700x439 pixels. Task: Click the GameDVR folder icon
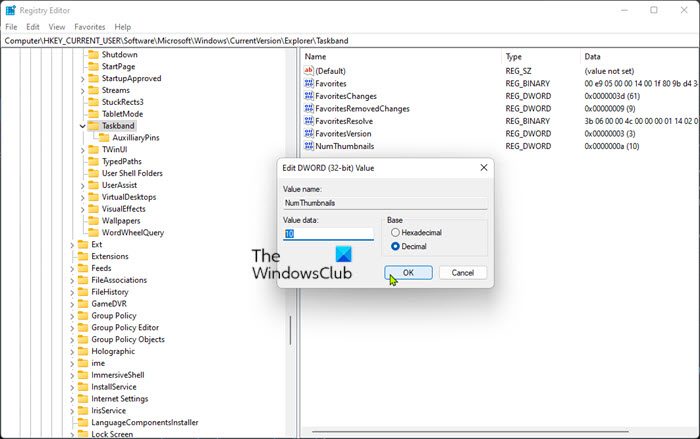(83, 304)
